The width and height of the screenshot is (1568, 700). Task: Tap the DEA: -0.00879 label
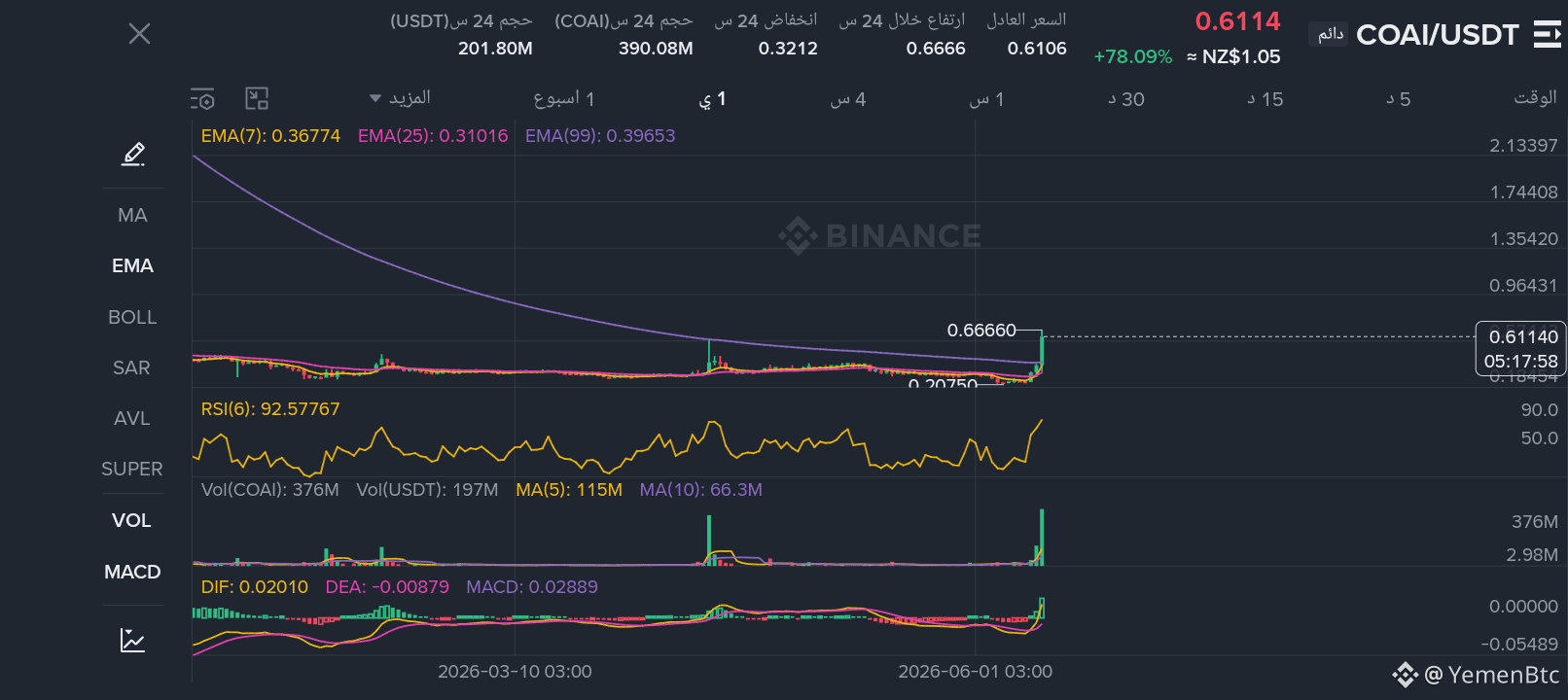387,587
